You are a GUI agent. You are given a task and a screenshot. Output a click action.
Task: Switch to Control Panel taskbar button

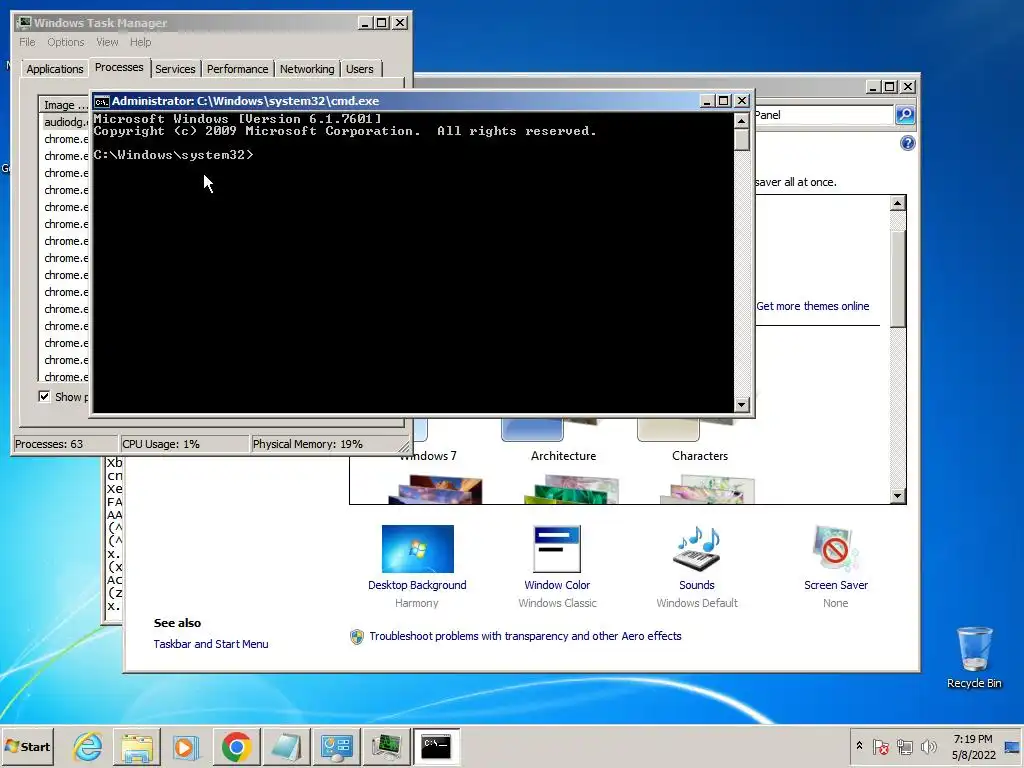pyautogui.click(x=336, y=746)
